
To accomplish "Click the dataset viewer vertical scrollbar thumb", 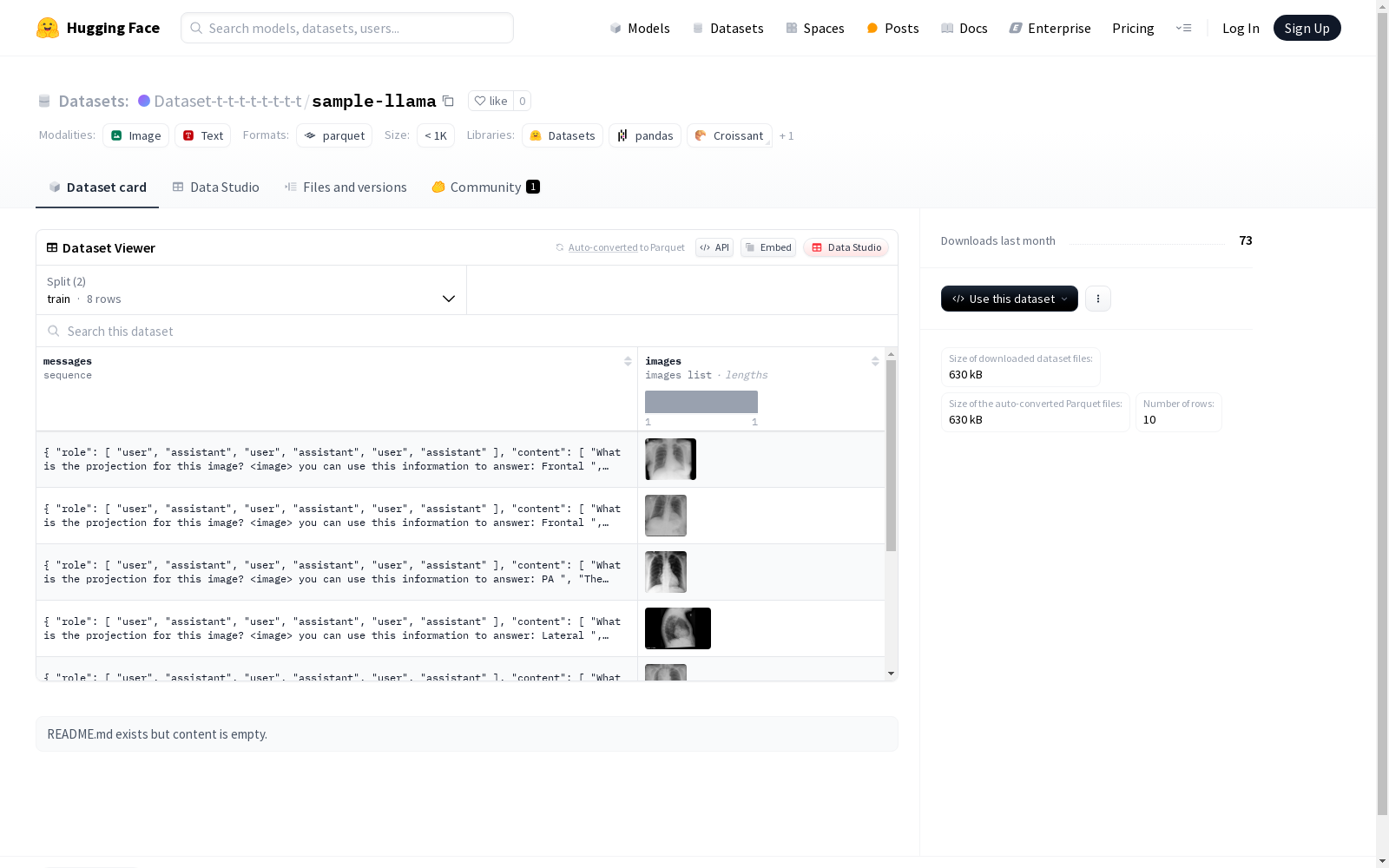I will (x=891, y=456).
